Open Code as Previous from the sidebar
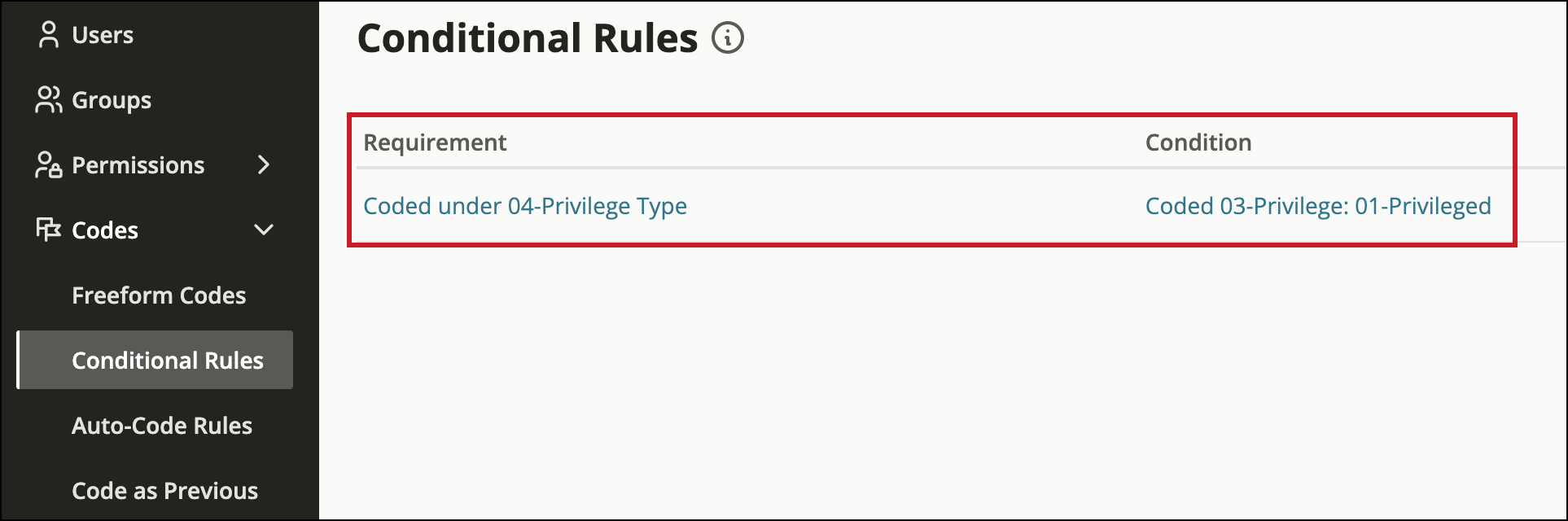1568x521 pixels. pos(164,490)
